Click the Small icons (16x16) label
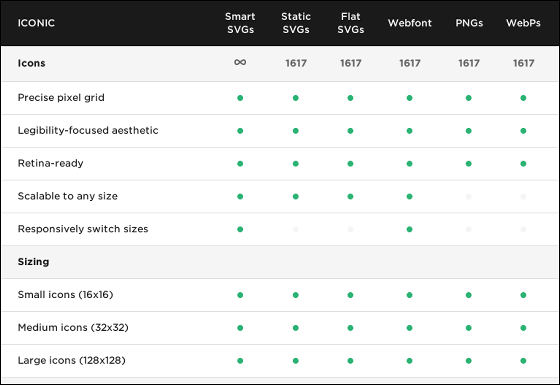 click(x=65, y=295)
